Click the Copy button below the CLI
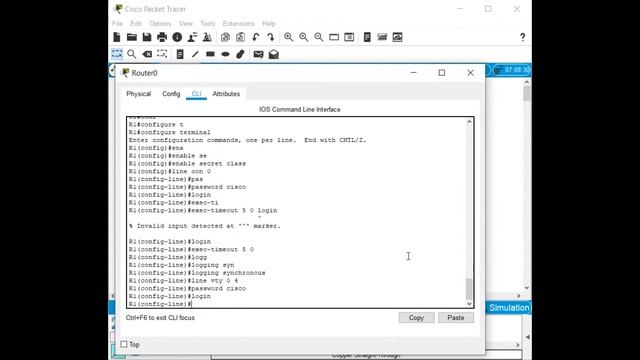 [416, 318]
